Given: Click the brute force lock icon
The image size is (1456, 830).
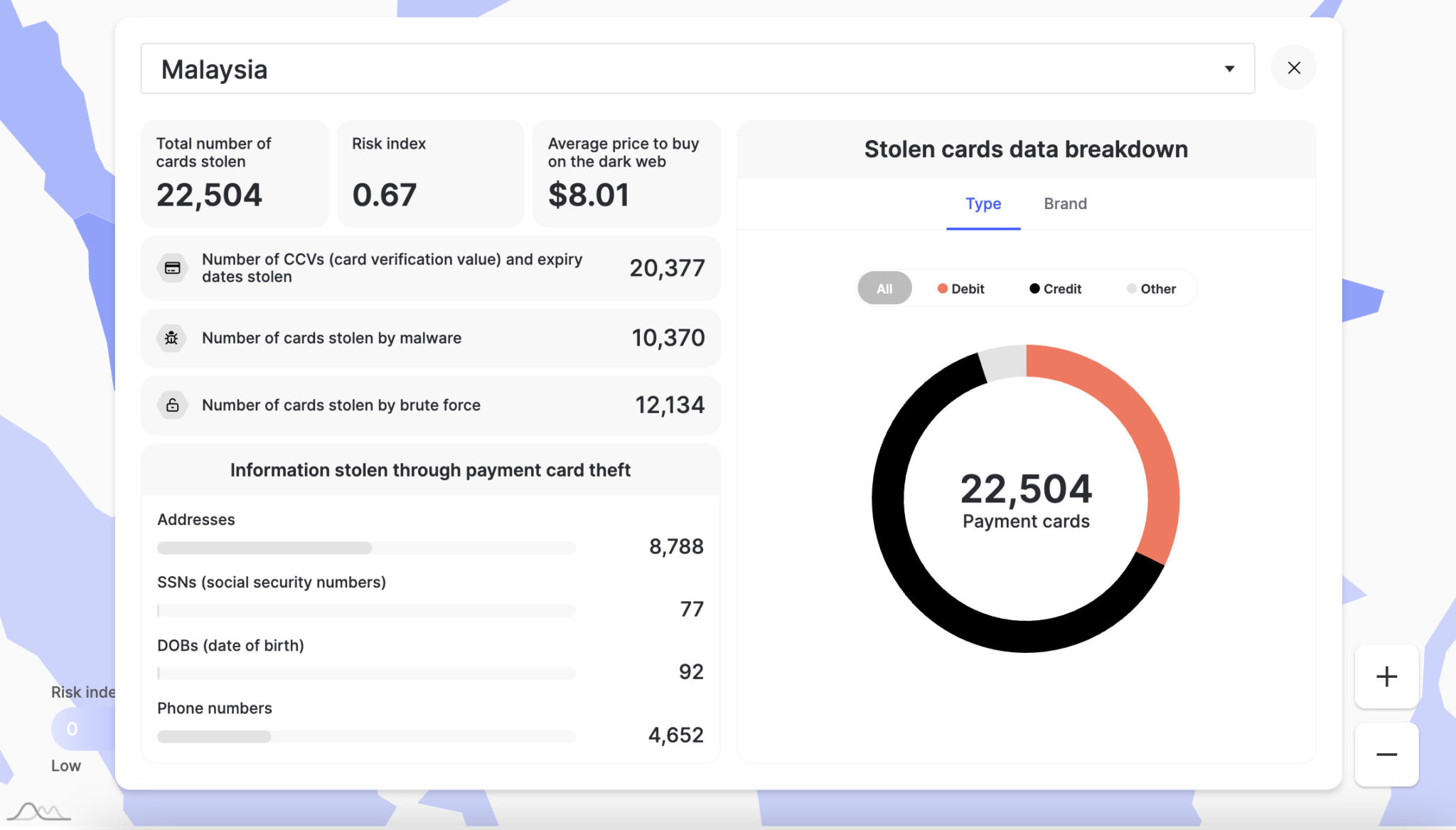Looking at the screenshot, I should pyautogui.click(x=172, y=405).
